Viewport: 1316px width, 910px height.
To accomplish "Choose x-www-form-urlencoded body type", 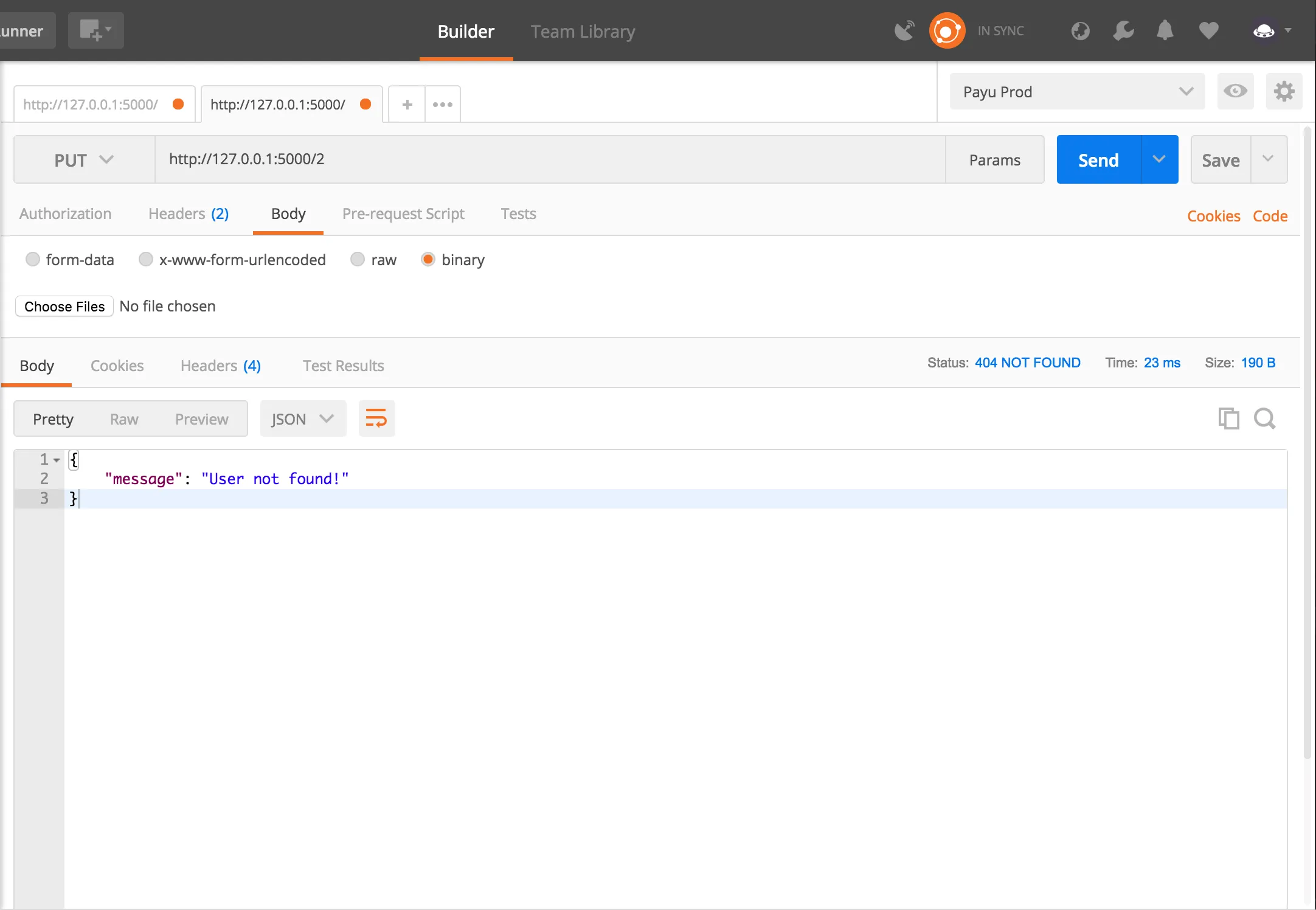I will coord(146,260).
